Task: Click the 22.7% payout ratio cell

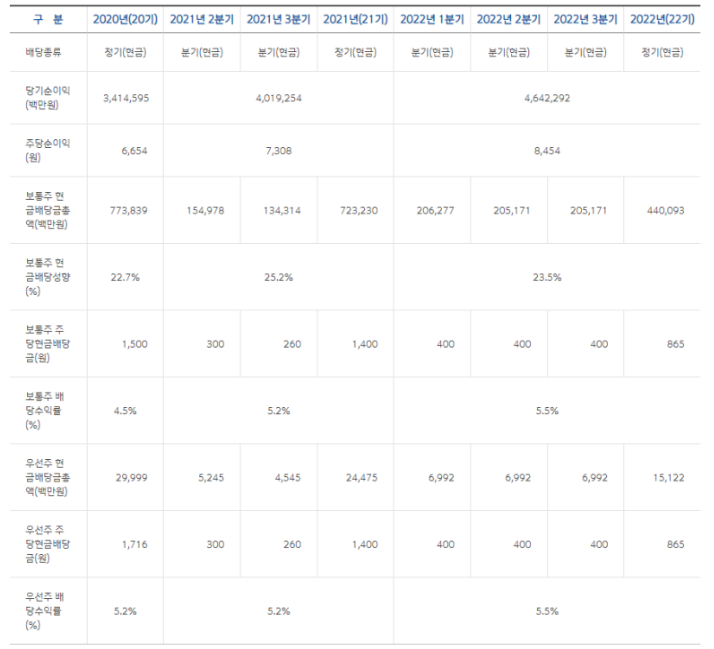Action: point(125,277)
